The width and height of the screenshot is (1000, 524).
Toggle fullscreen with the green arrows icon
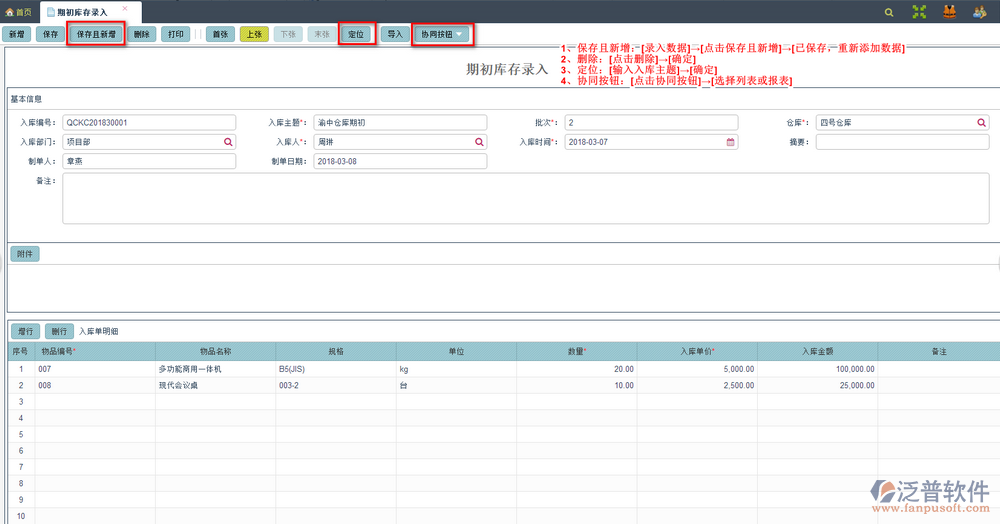tap(919, 12)
